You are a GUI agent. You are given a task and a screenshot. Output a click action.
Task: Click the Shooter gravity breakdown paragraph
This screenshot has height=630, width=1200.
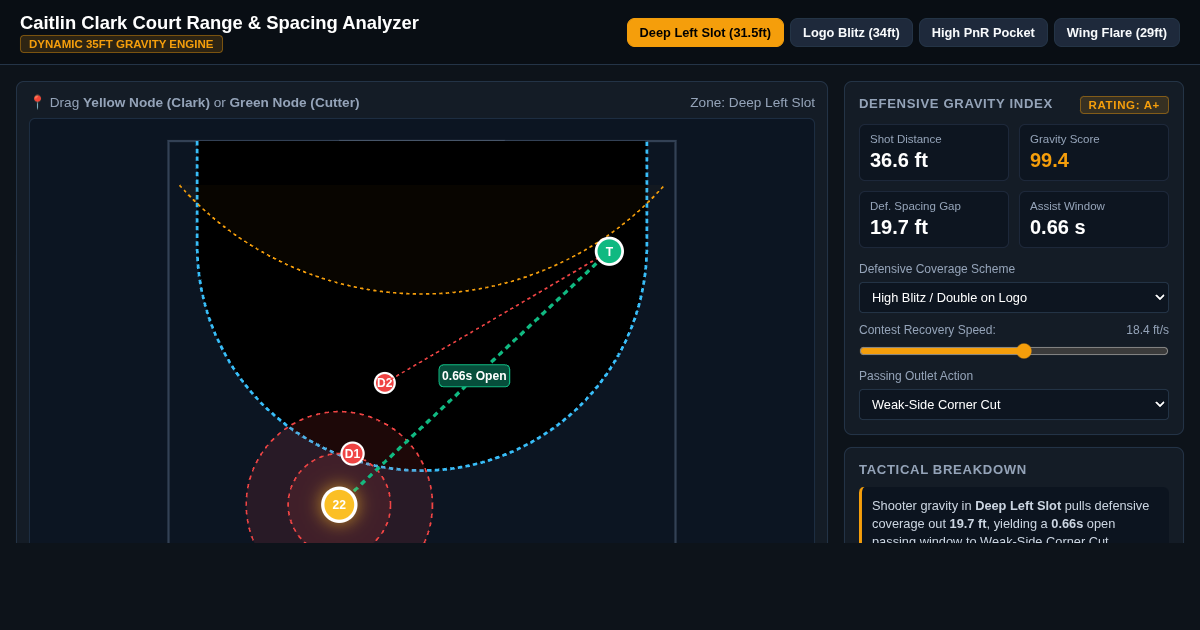(1010, 519)
